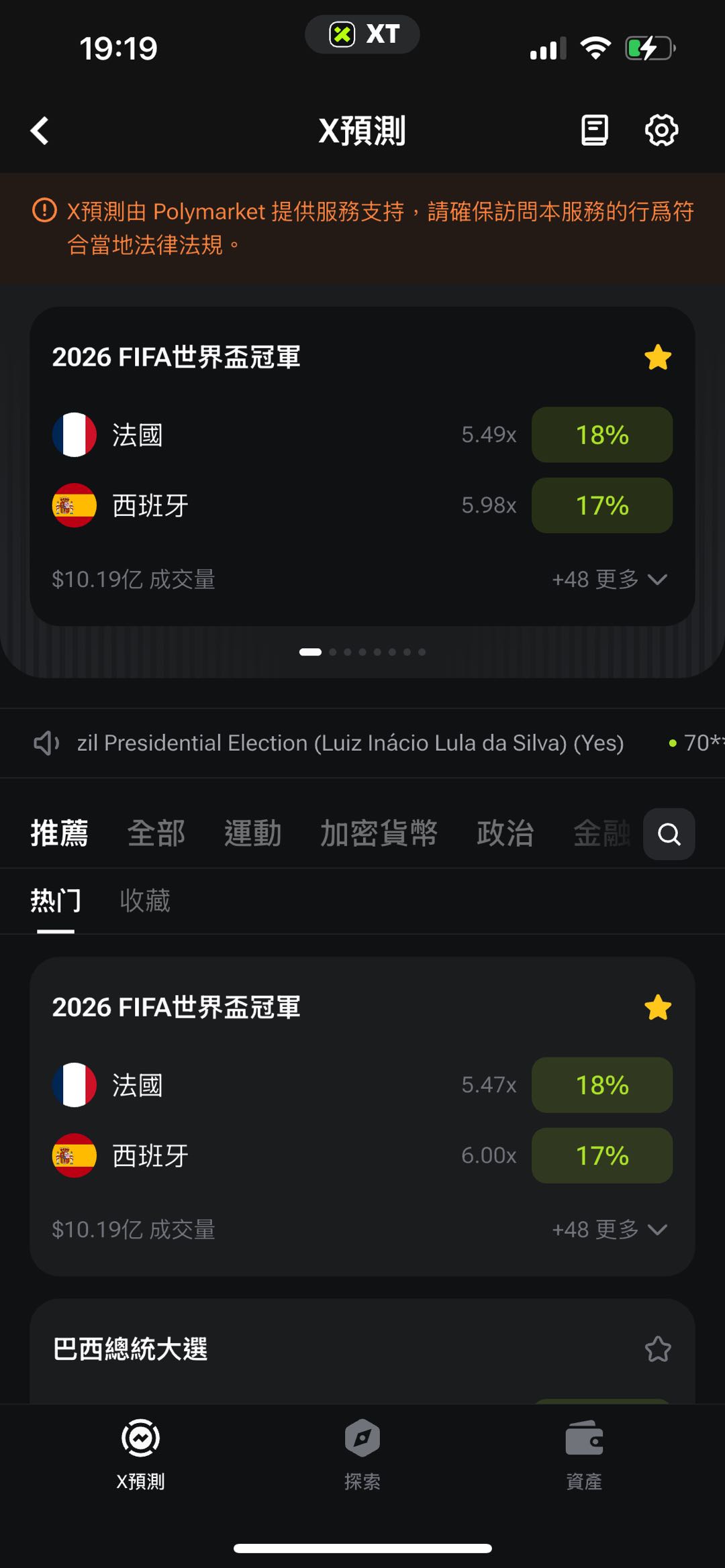The height and width of the screenshot is (1568, 725).
Task: Open the 探索 compass icon
Action: pyautogui.click(x=362, y=1438)
